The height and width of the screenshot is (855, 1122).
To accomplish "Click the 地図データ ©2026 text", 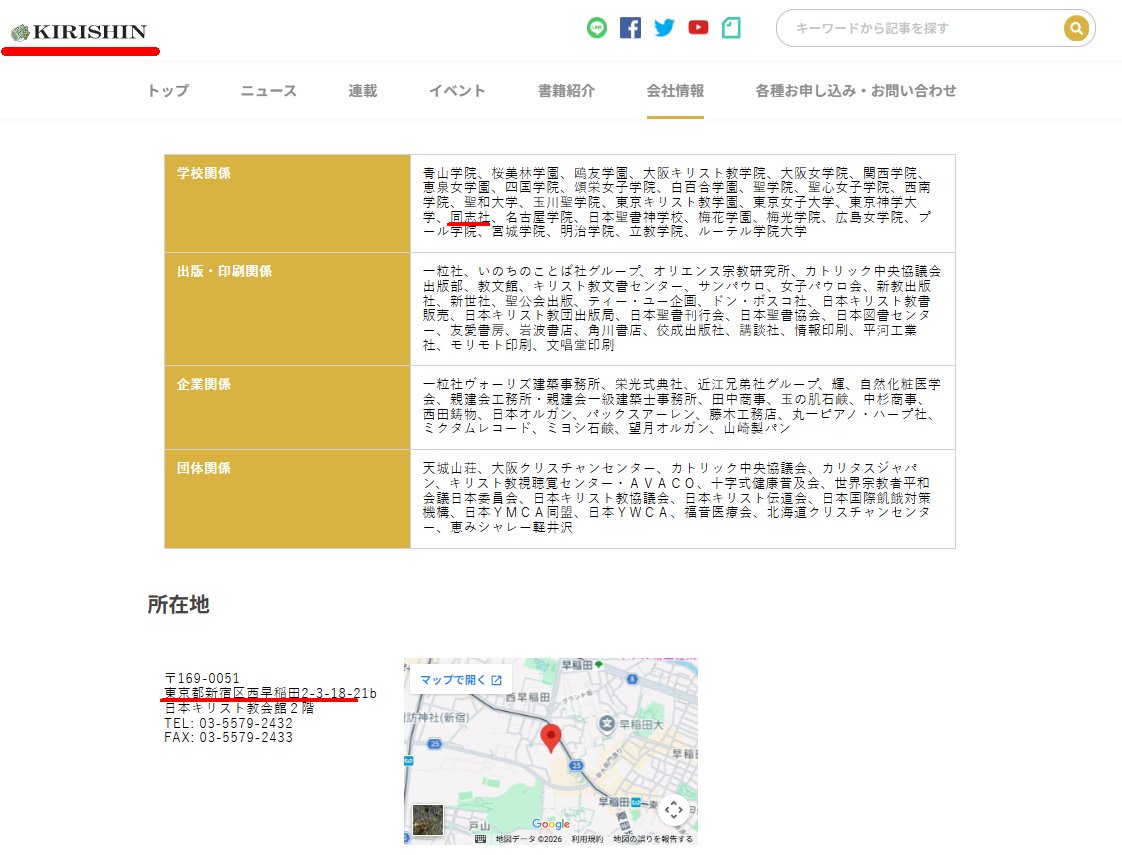I will tap(529, 839).
